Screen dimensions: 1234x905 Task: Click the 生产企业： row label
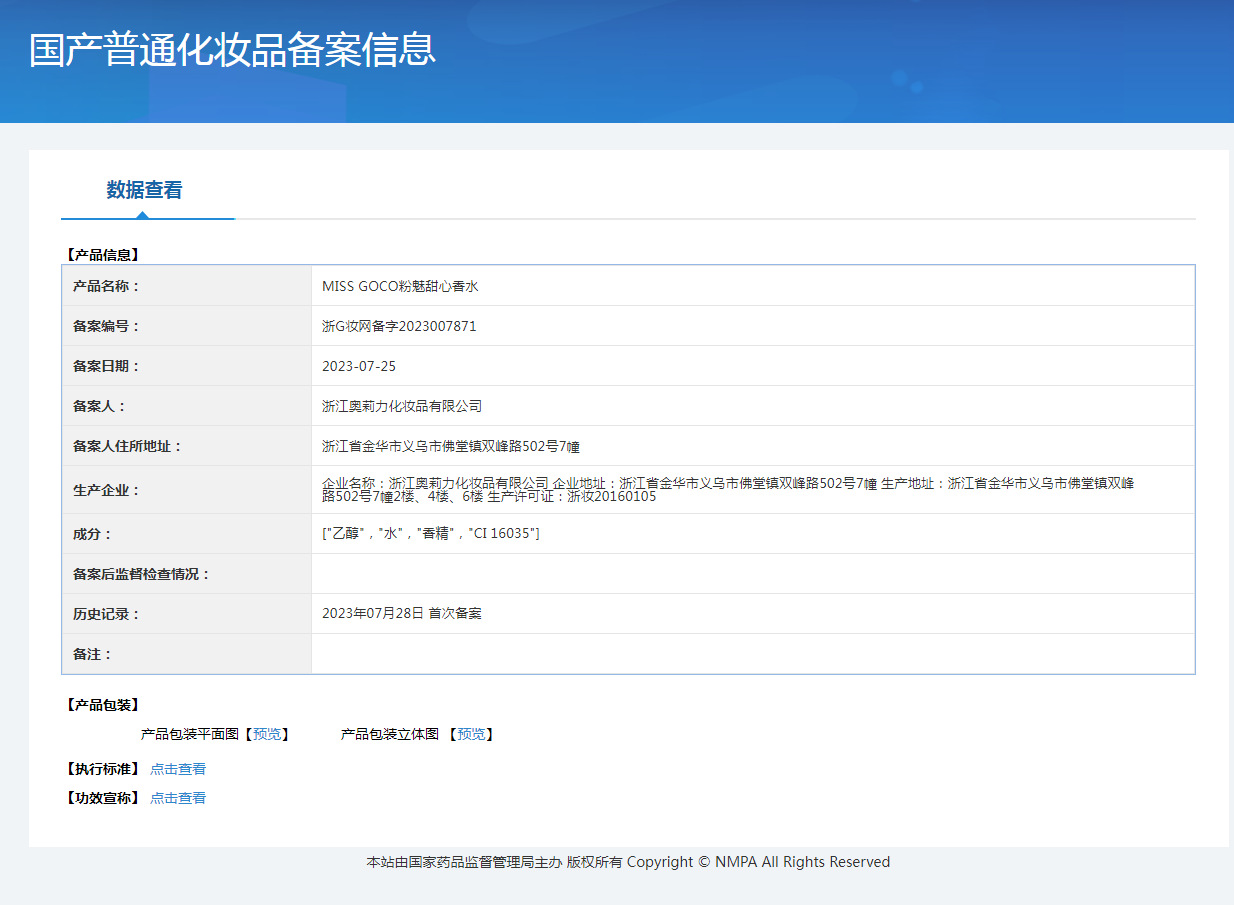pyautogui.click(x=107, y=490)
